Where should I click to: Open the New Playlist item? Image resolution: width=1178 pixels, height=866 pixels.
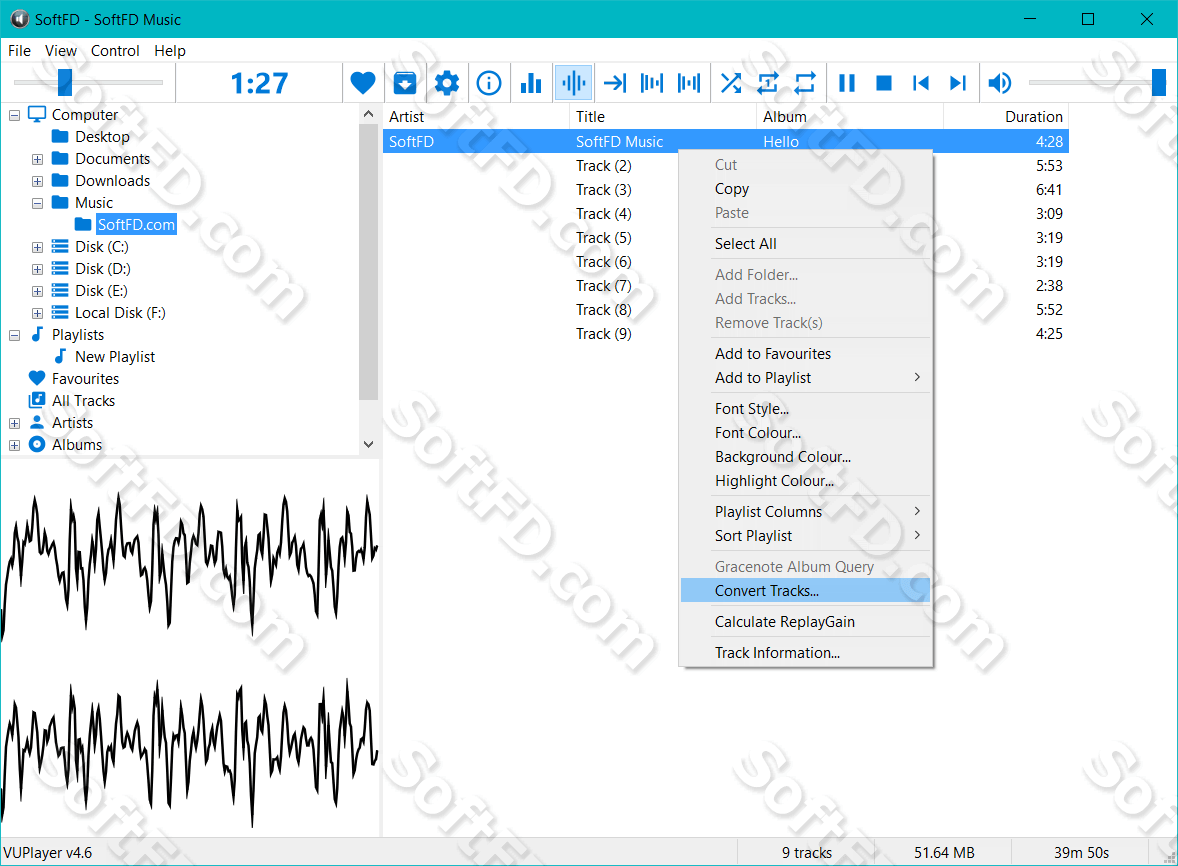[115, 357]
